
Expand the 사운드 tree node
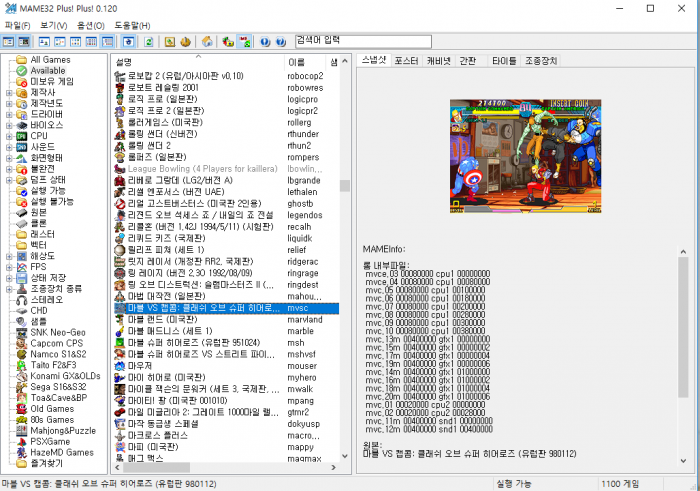(9, 147)
